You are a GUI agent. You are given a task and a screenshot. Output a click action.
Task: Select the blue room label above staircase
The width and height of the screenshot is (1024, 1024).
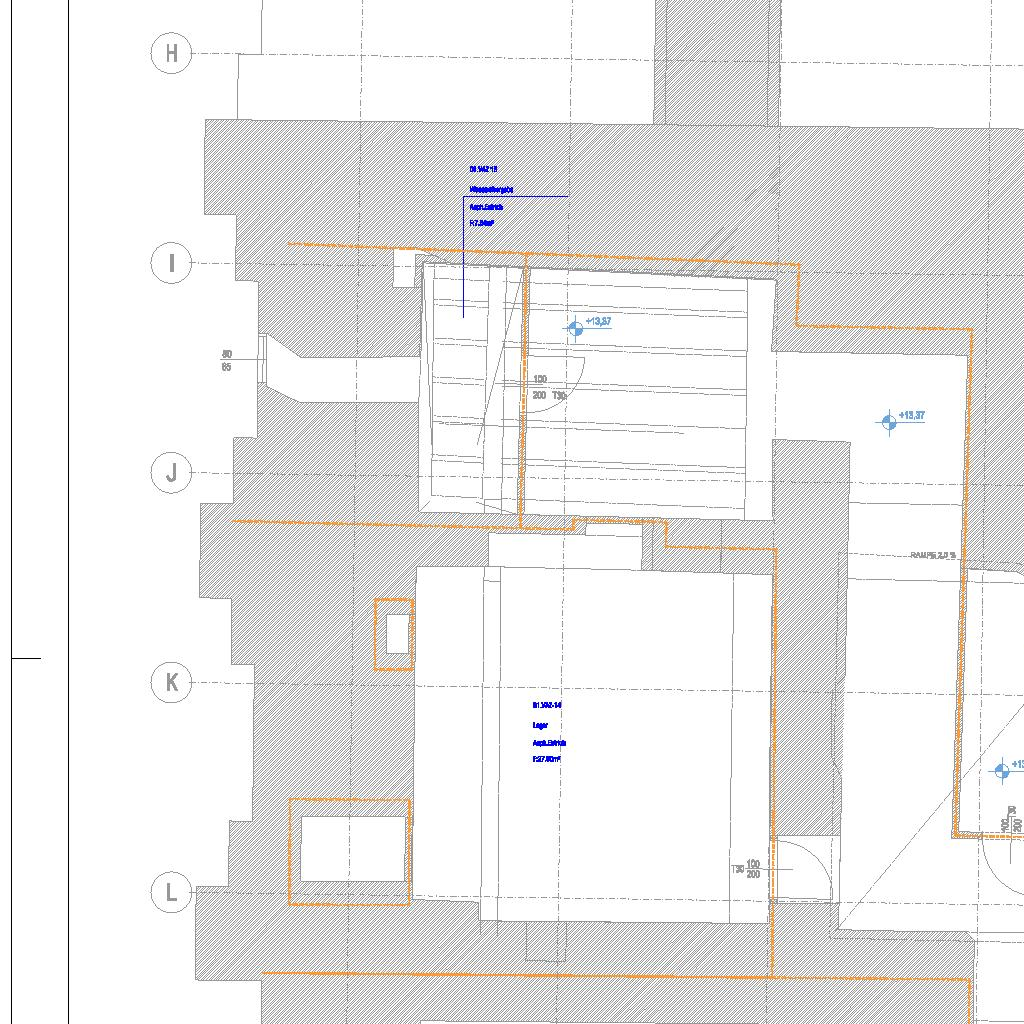[491, 189]
